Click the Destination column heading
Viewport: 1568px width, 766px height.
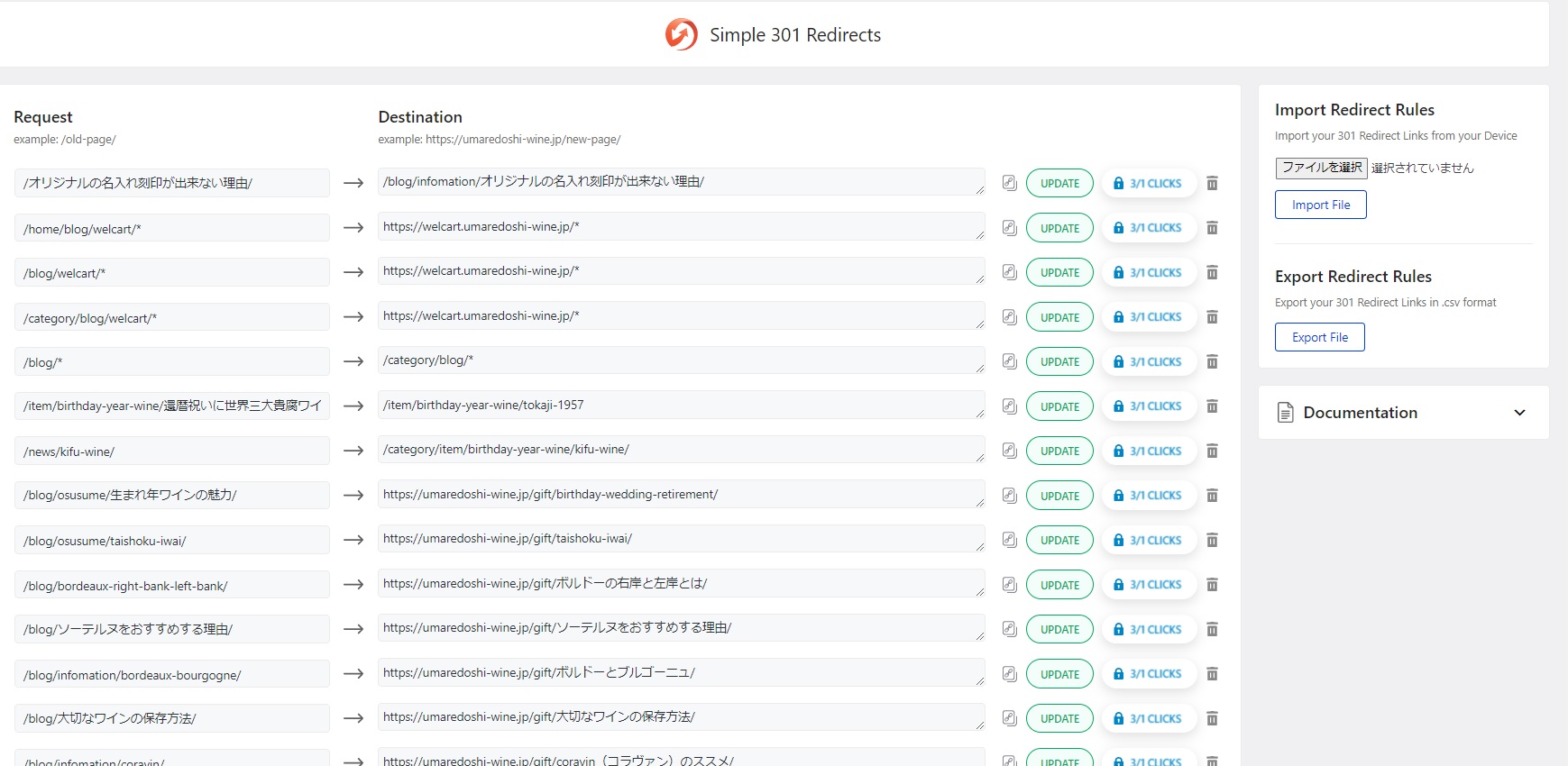point(420,117)
